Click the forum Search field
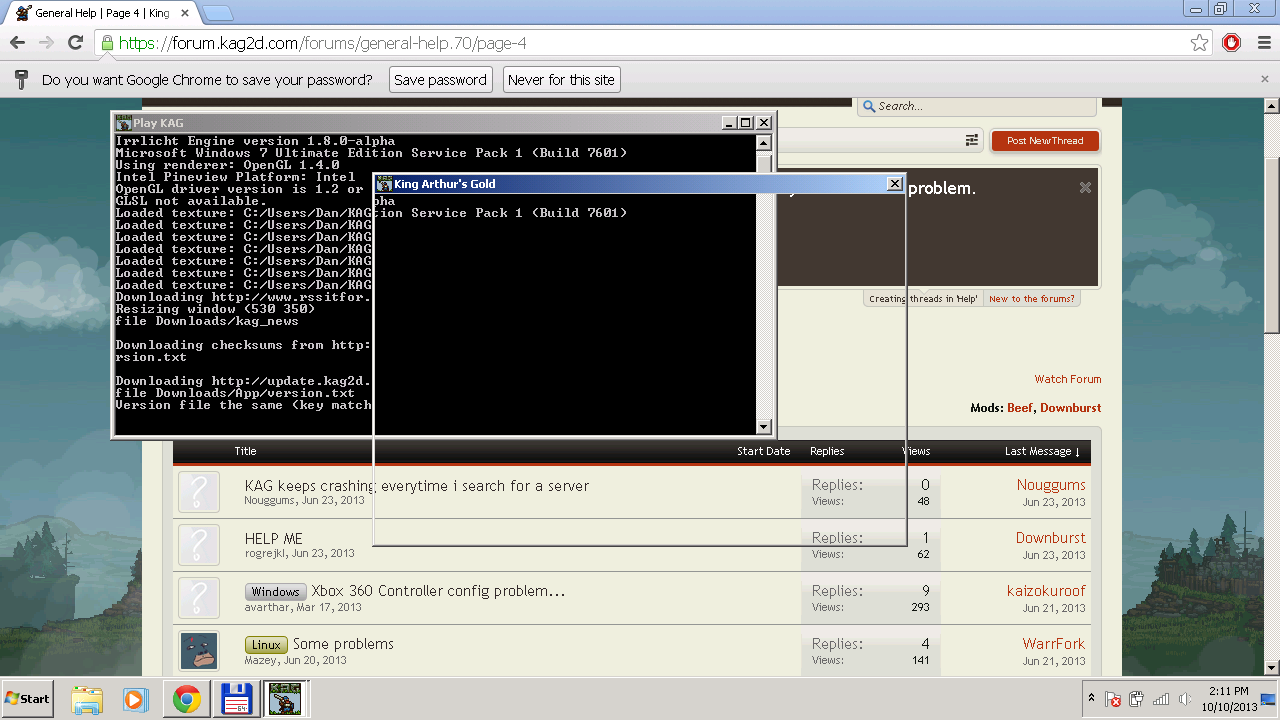 click(976, 106)
